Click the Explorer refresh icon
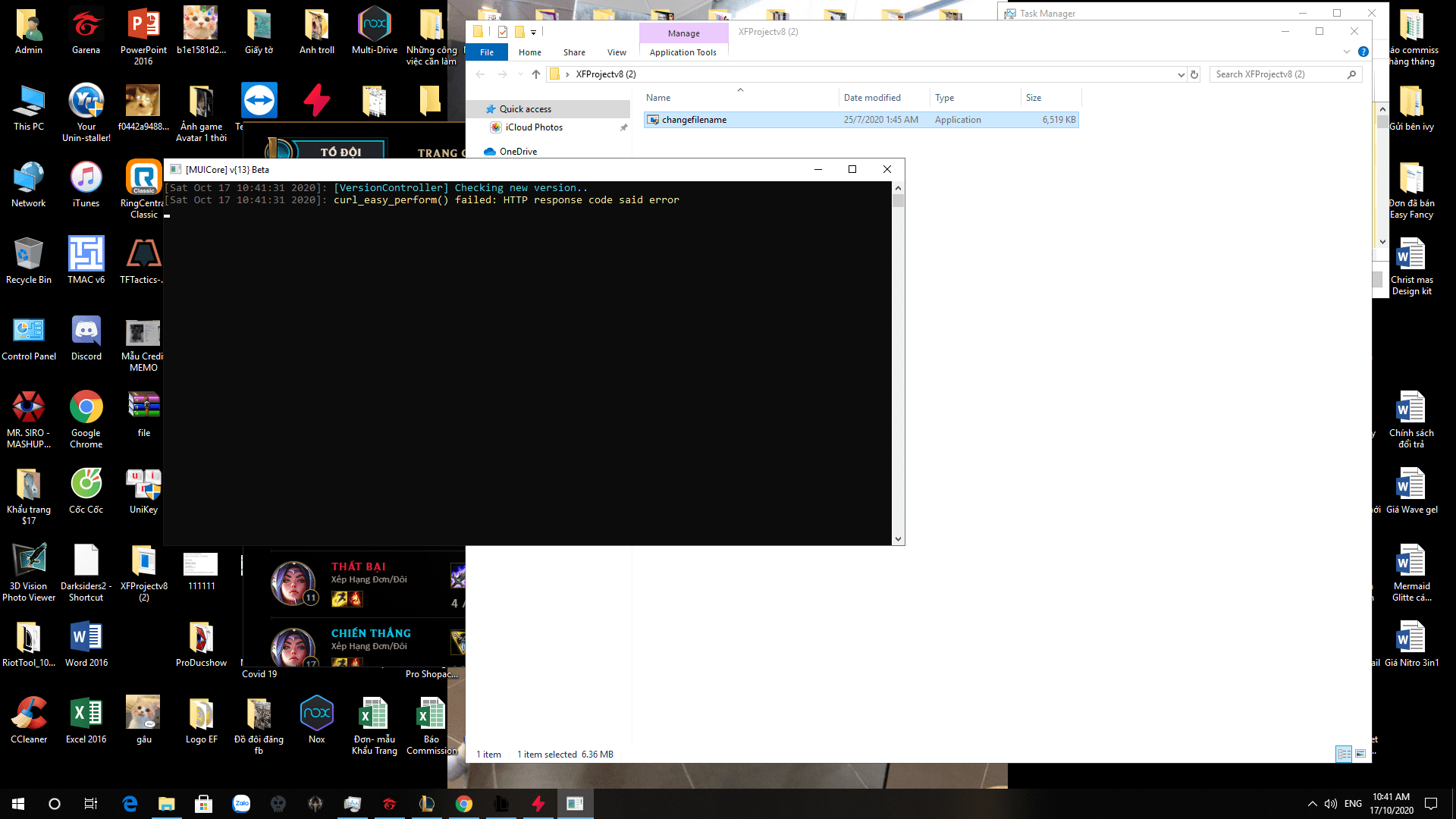The image size is (1456, 819). 1194,74
